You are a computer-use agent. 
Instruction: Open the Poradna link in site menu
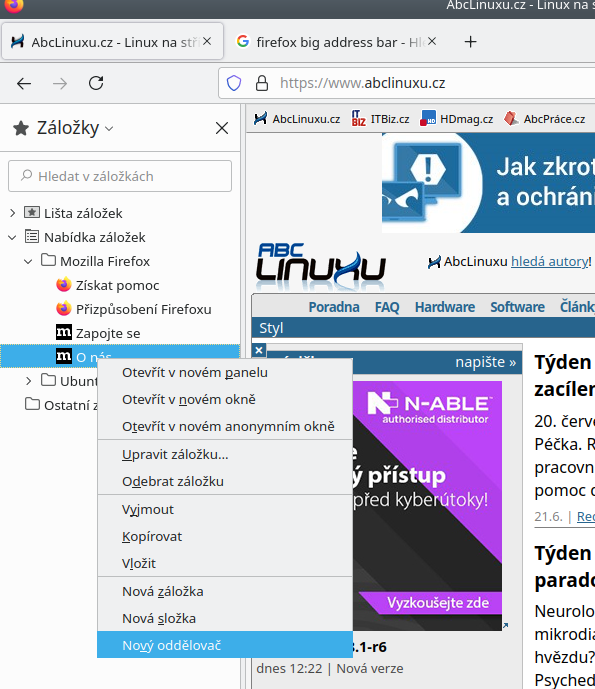334,307
